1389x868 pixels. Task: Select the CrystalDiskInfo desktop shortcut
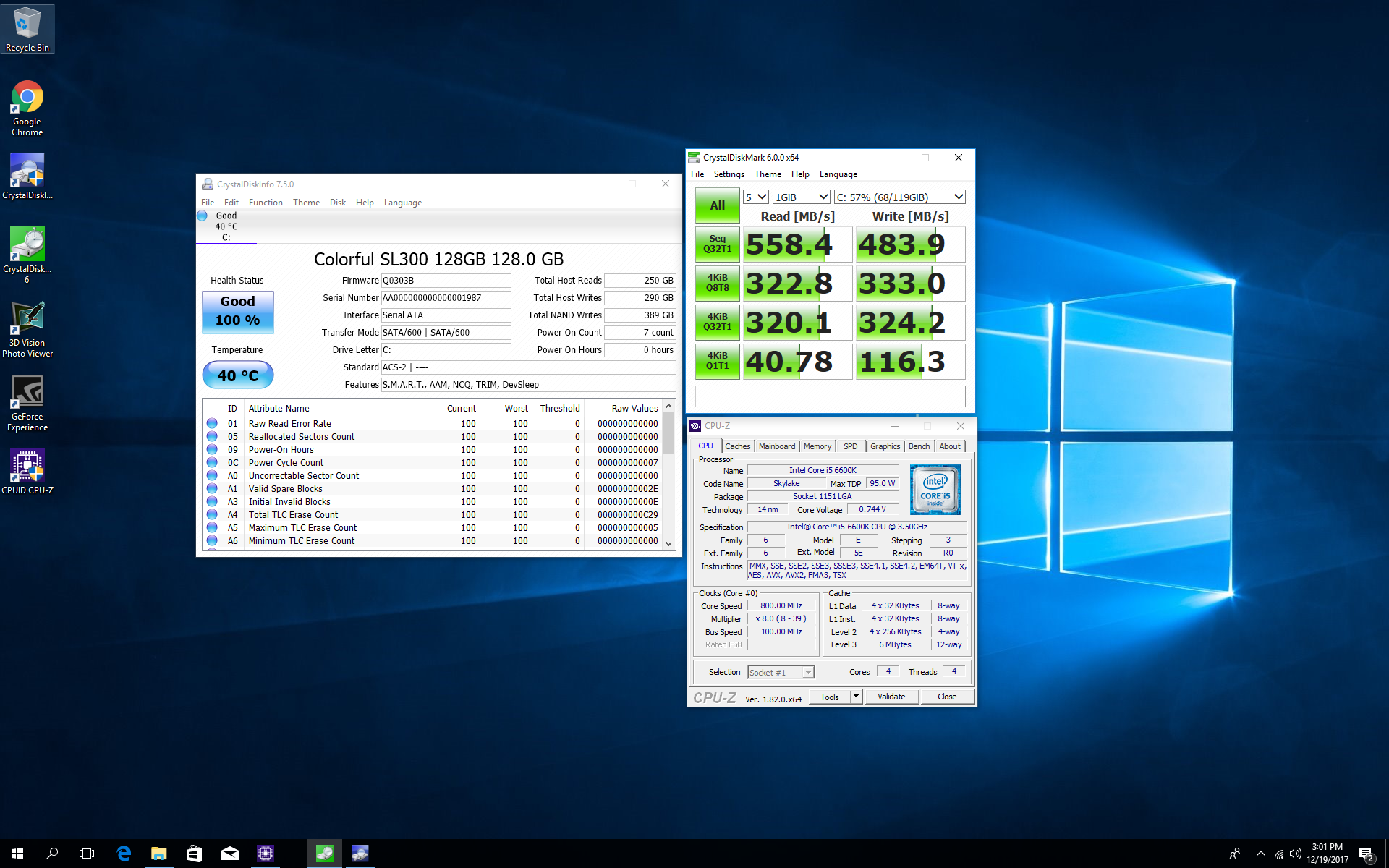tap(27, 176)
